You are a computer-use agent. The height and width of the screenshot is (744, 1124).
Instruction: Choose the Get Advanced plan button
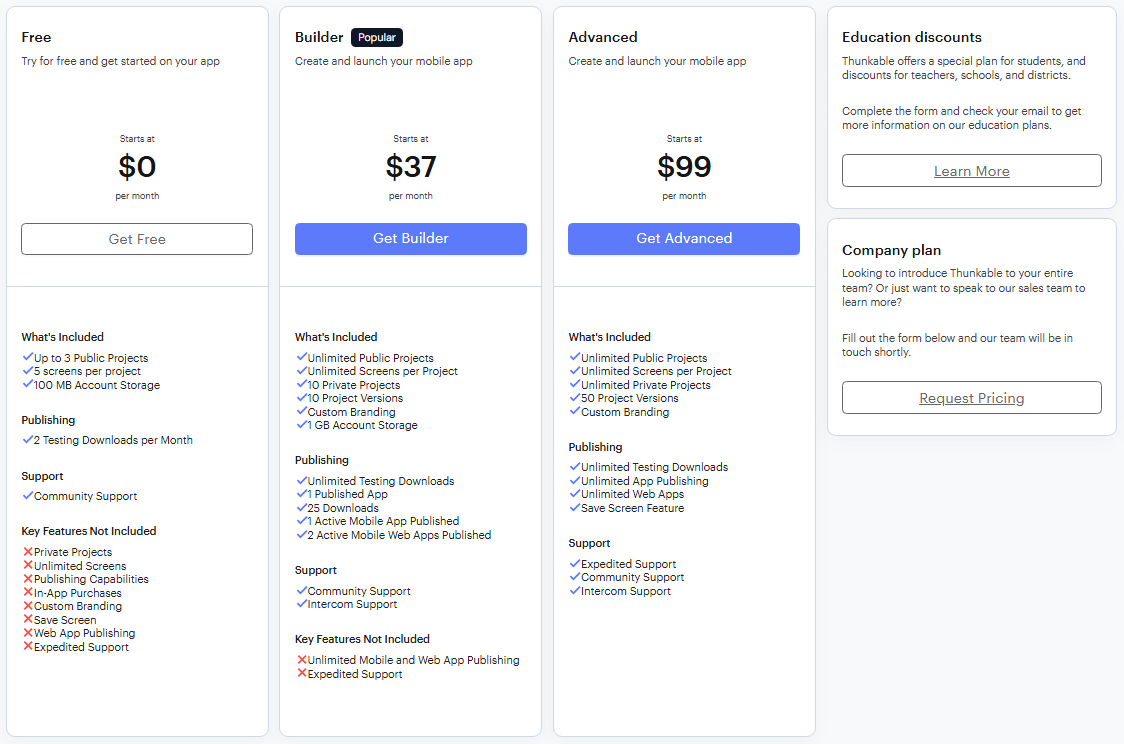[684, 239]
